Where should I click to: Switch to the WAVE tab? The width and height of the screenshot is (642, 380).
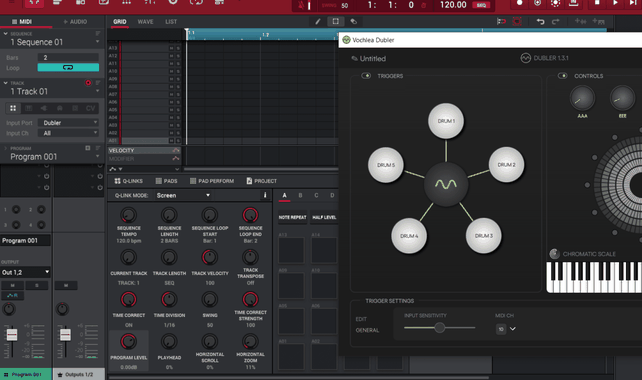point(145,22)
